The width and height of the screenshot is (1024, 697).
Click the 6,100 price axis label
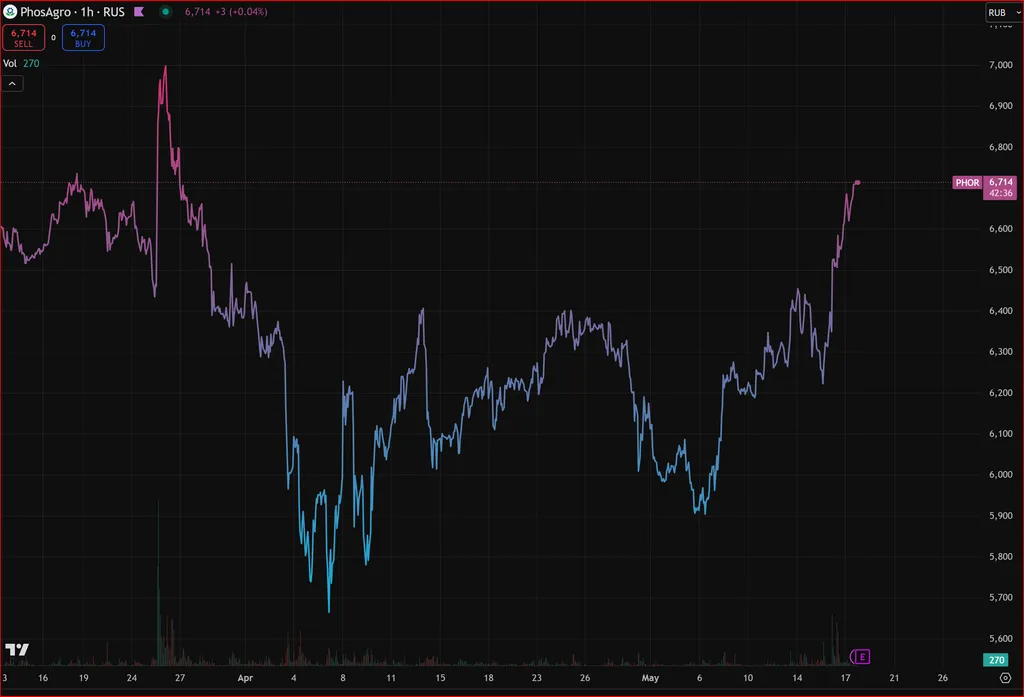point(1000,434)
